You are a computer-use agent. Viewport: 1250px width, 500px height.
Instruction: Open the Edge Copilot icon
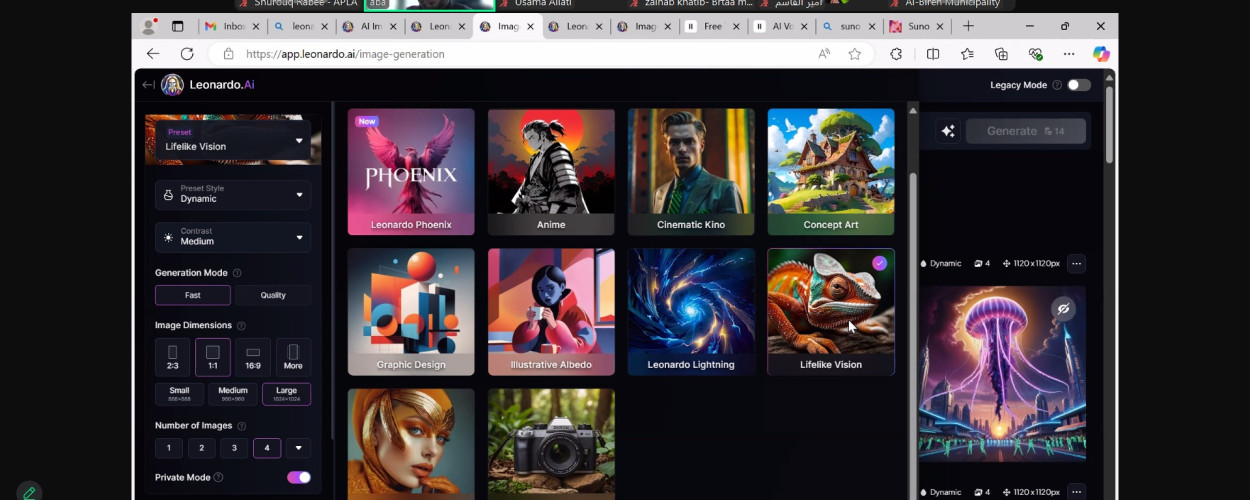click(x=1101, y=54)
